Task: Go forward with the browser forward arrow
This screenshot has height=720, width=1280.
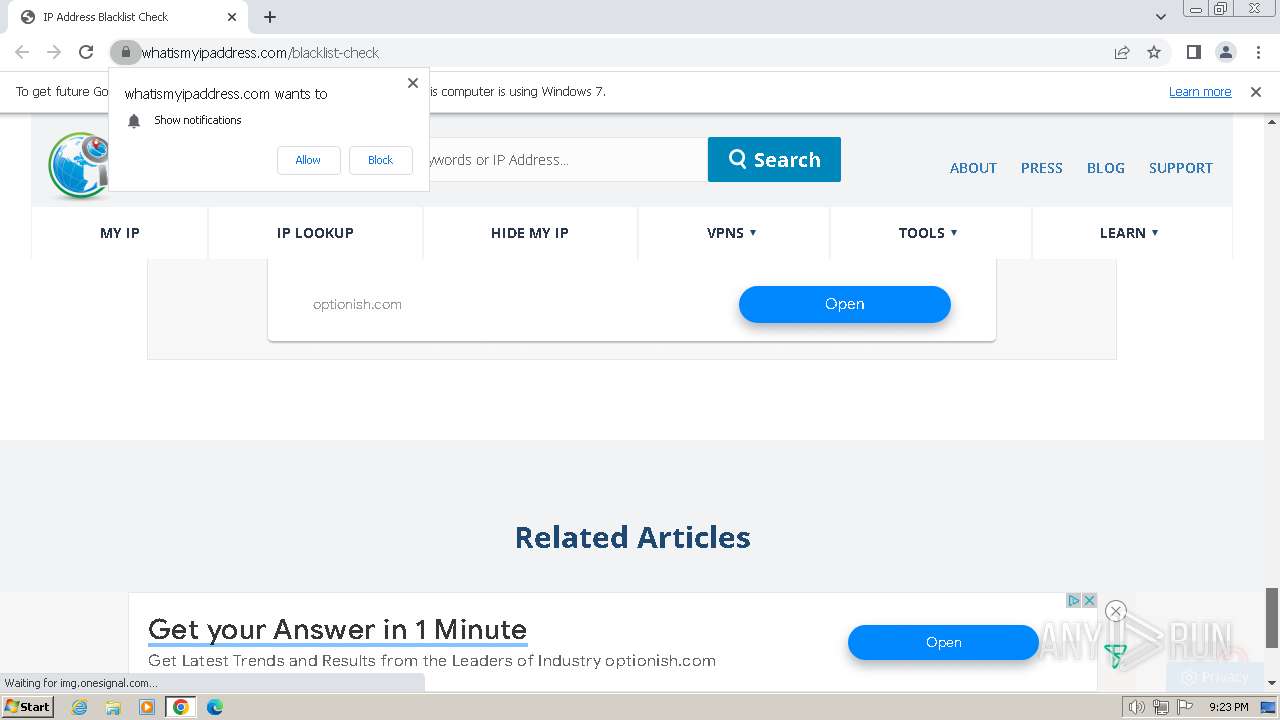Action: [x=54, y=52]
